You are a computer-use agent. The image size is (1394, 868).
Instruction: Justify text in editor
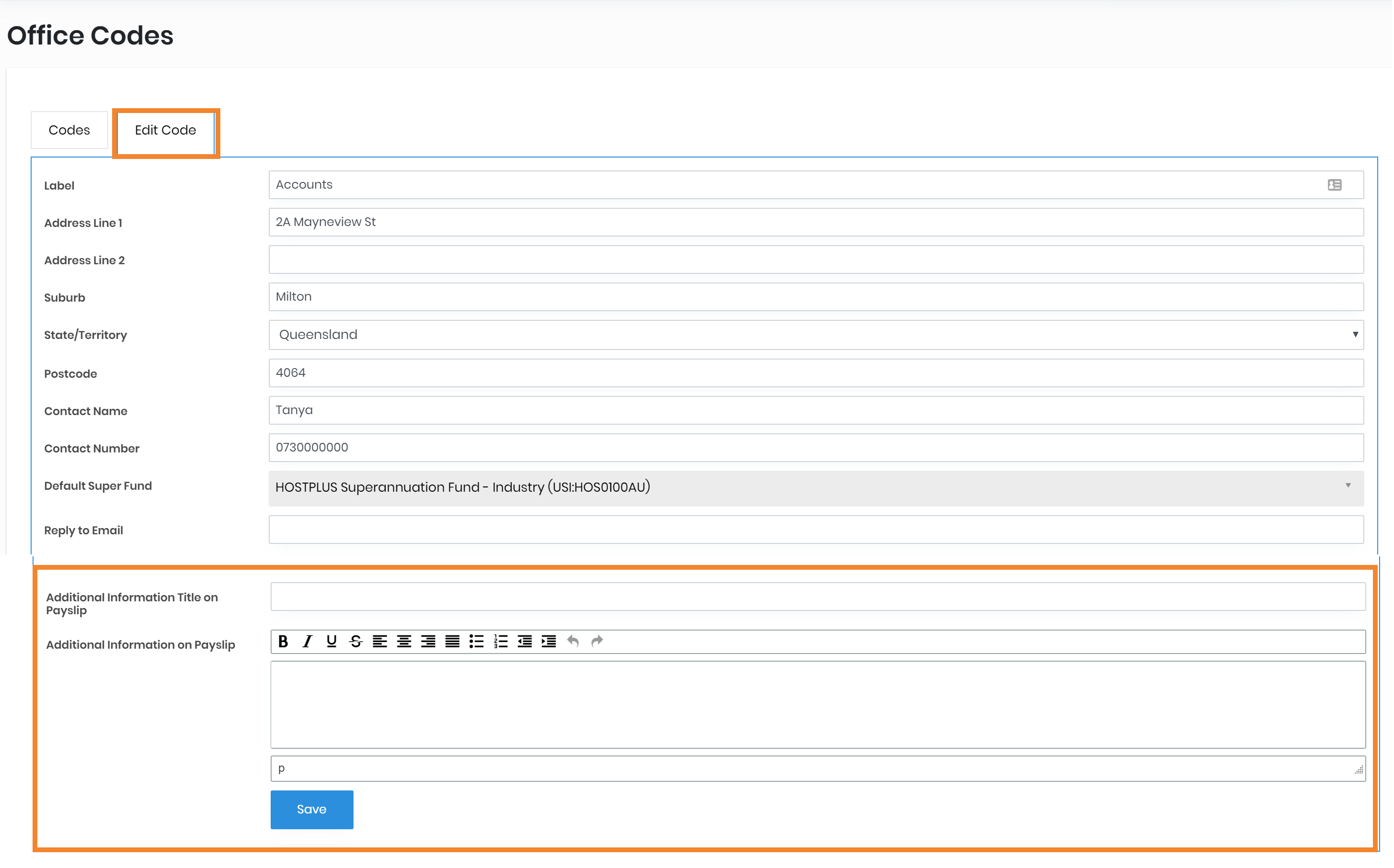click(452, 641)
